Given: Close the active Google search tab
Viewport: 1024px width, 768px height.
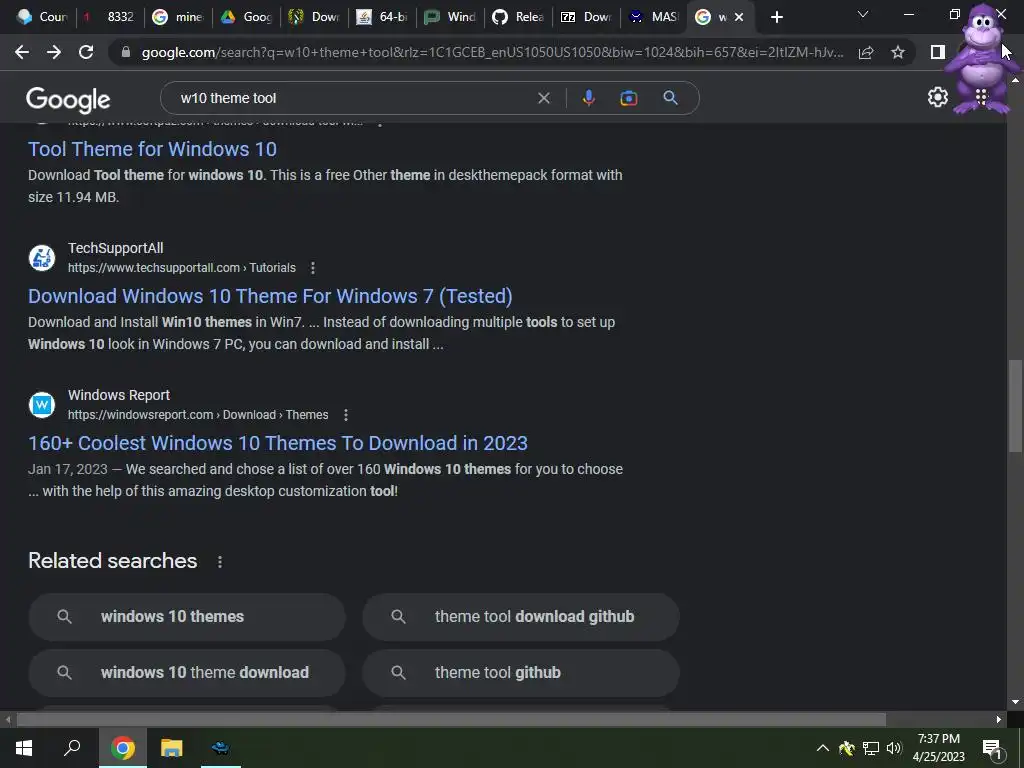Looking at the screenshot, I should click(x=739, y=17).
